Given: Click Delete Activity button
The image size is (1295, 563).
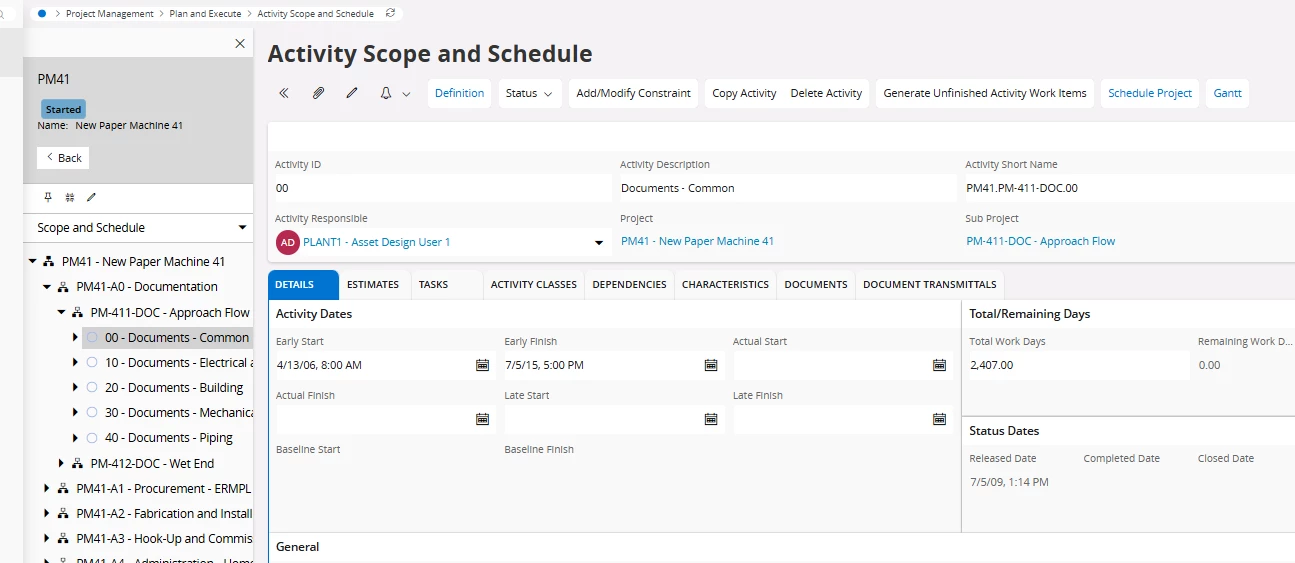Looking at the screenshot, I should point(826,93).
